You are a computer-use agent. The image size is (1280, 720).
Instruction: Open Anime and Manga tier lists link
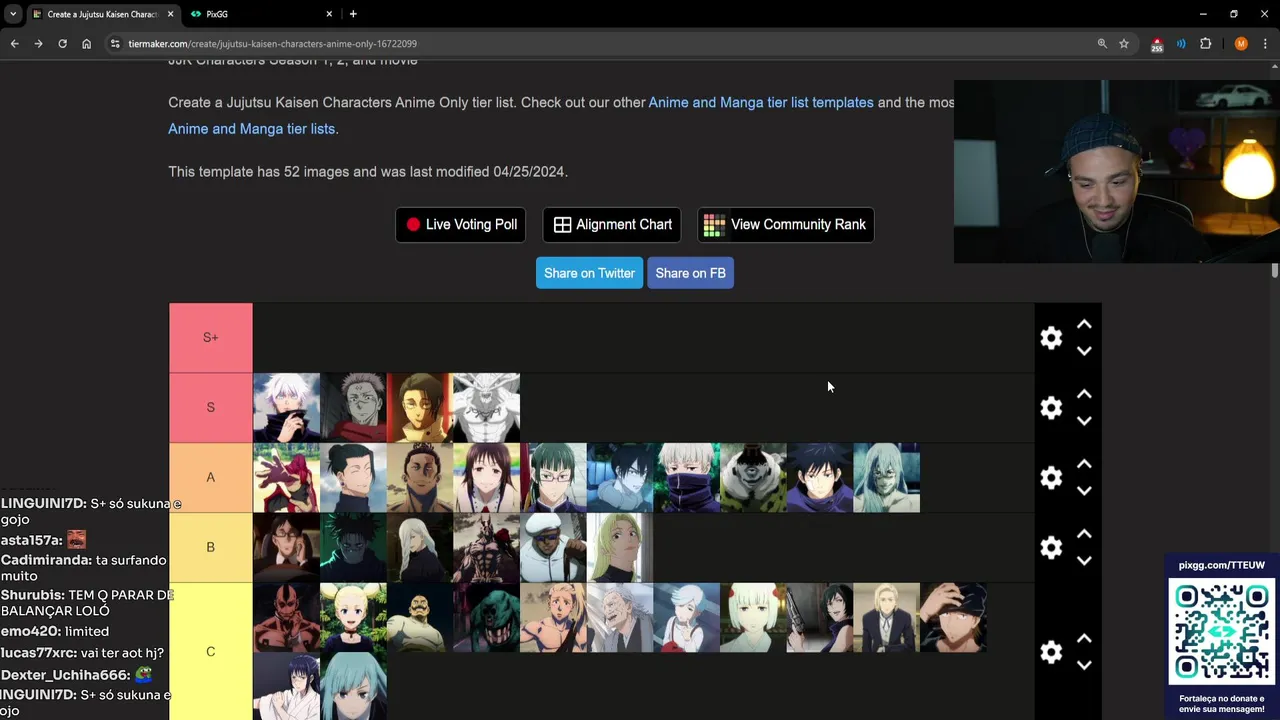[x=251, y=129]
